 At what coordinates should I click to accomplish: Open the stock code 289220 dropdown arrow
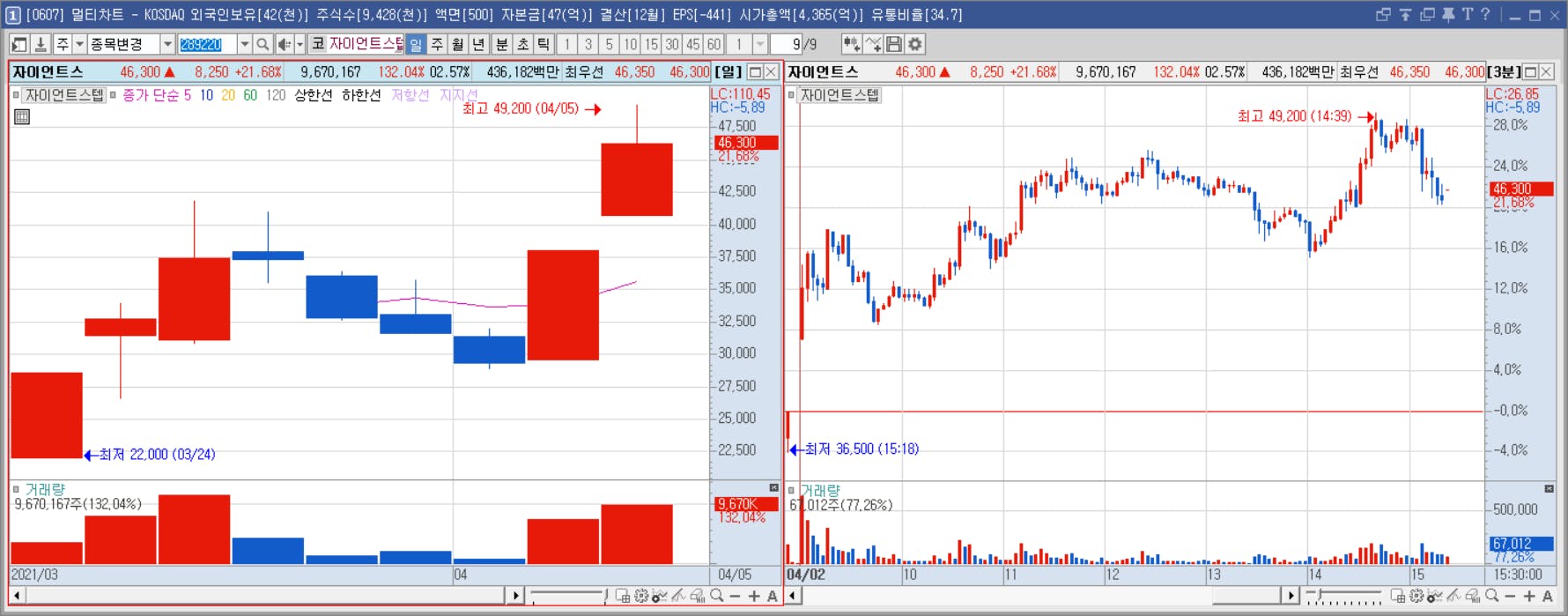point(244,44)
